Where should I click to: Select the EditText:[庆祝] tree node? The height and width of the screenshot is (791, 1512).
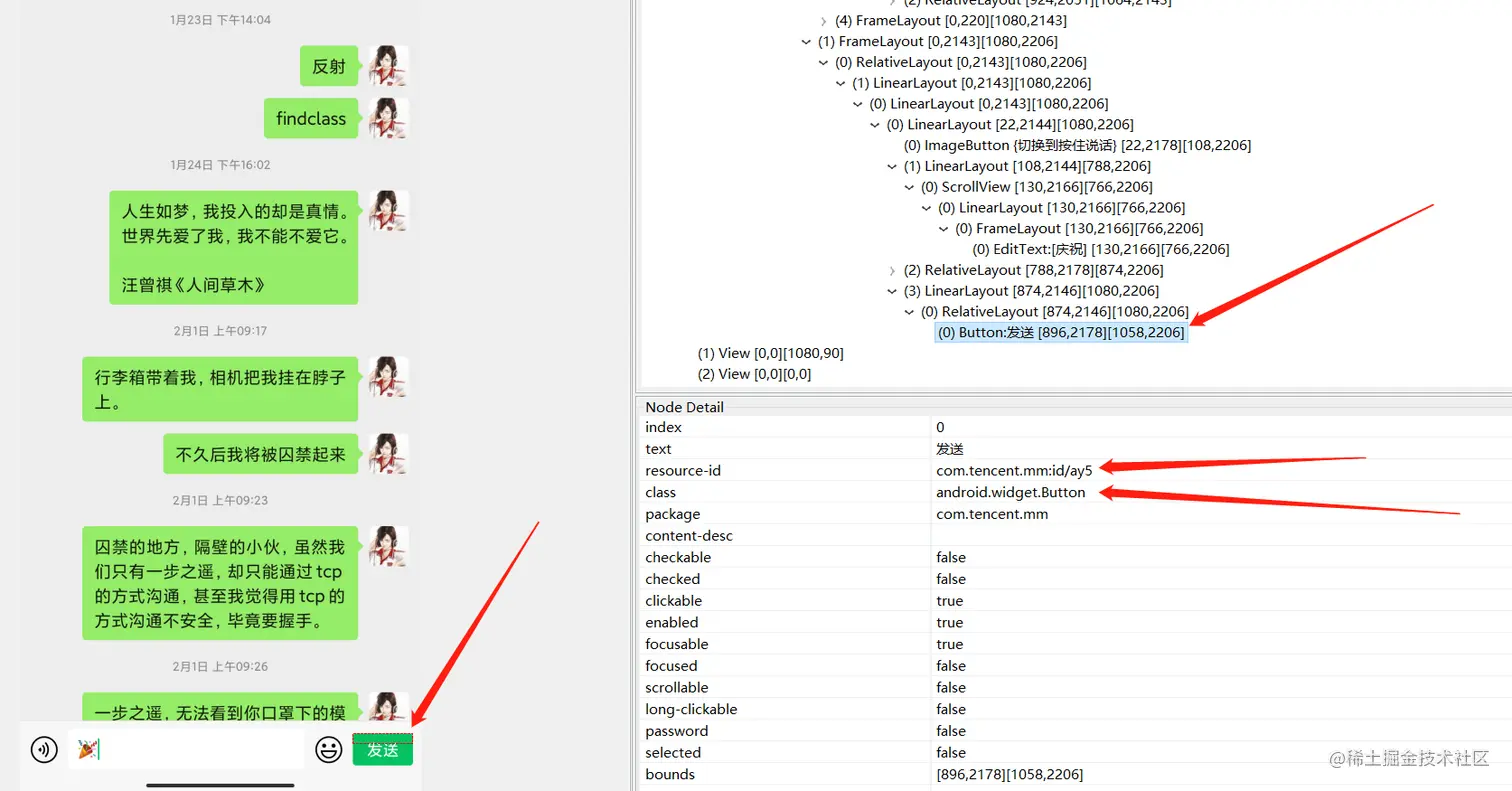point(1101,249)
